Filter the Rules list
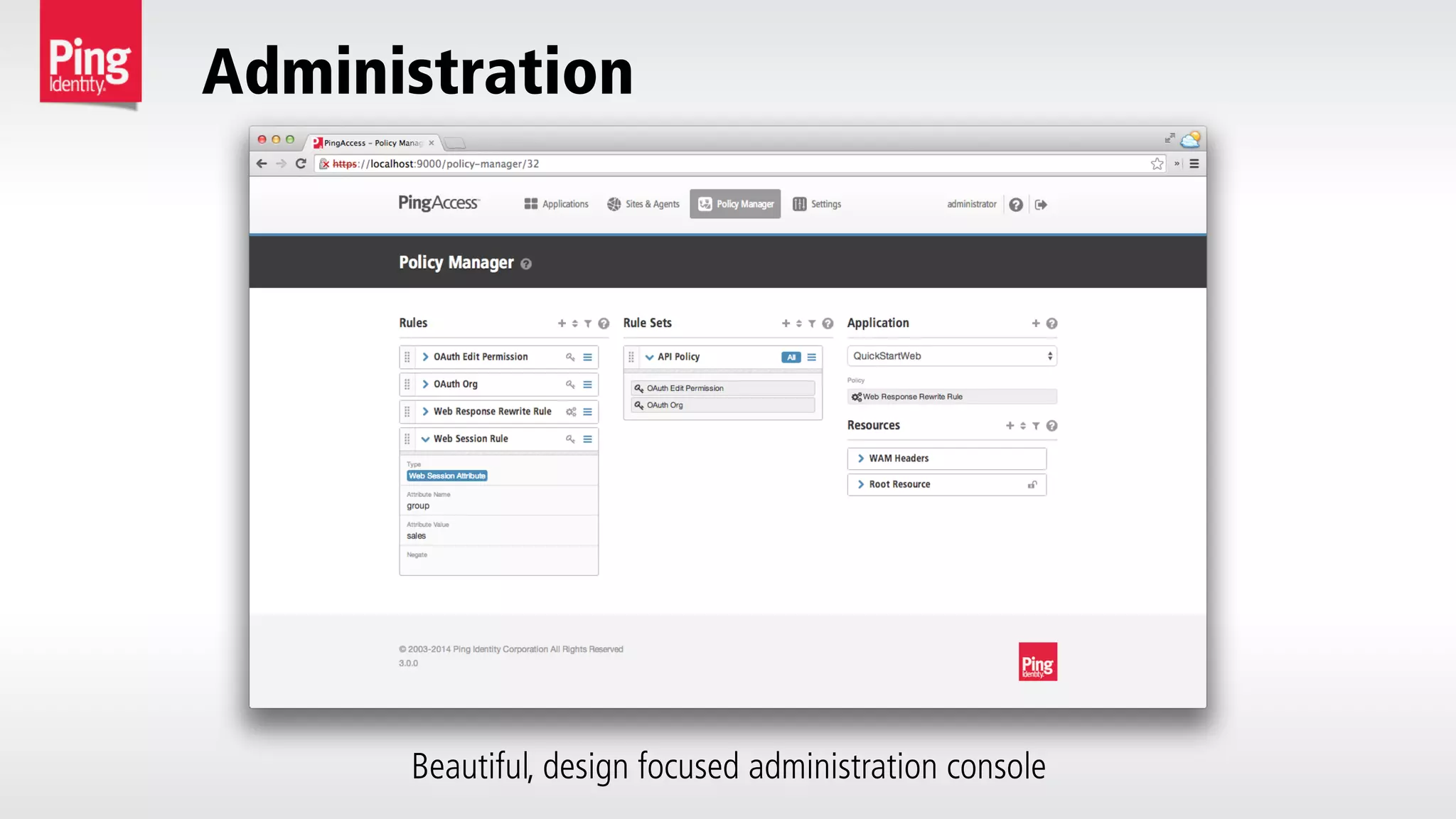Viewport: 1456px width, 819px height. click(x=588, y=323)
